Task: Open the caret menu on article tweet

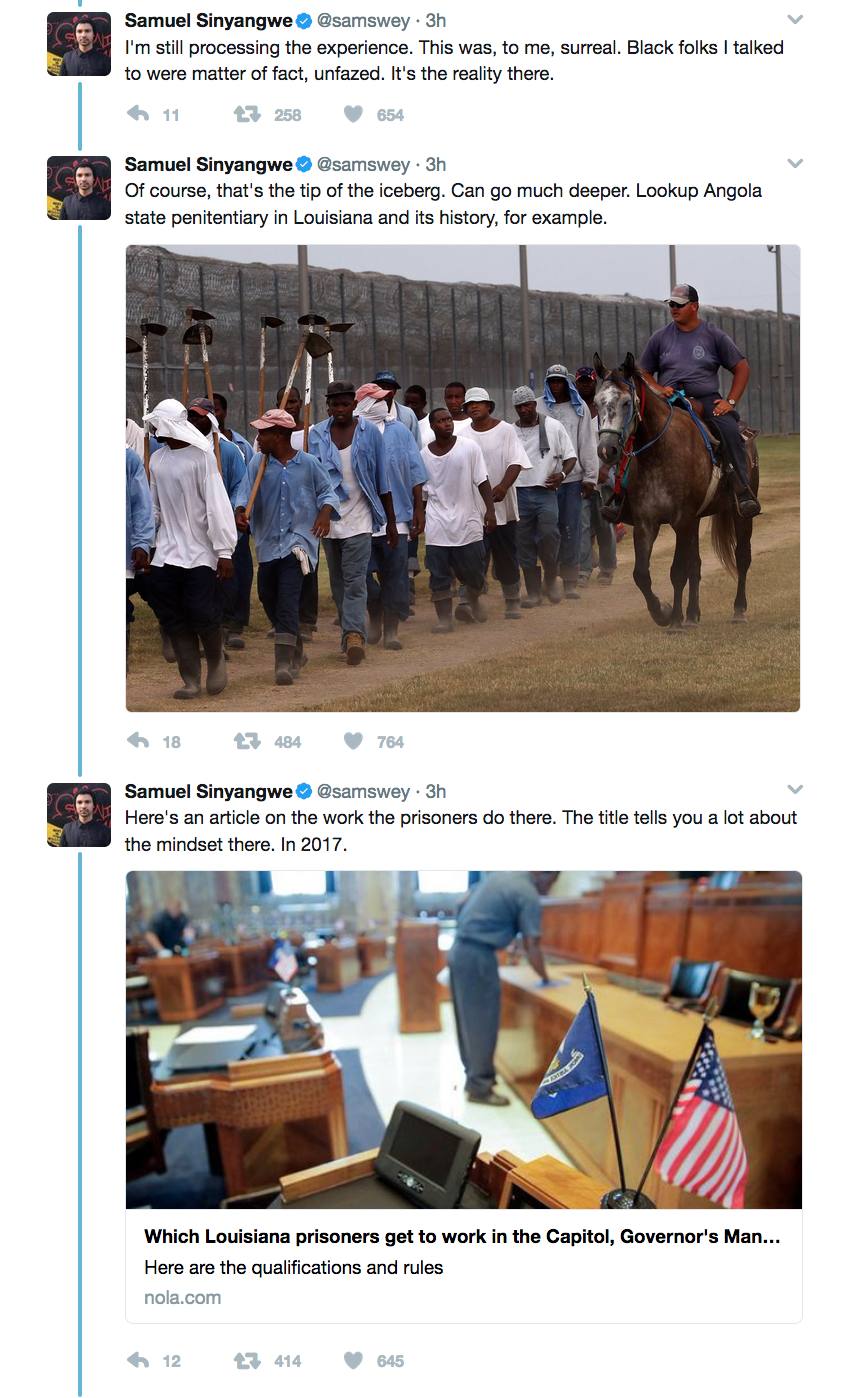Action: [795, 790]
